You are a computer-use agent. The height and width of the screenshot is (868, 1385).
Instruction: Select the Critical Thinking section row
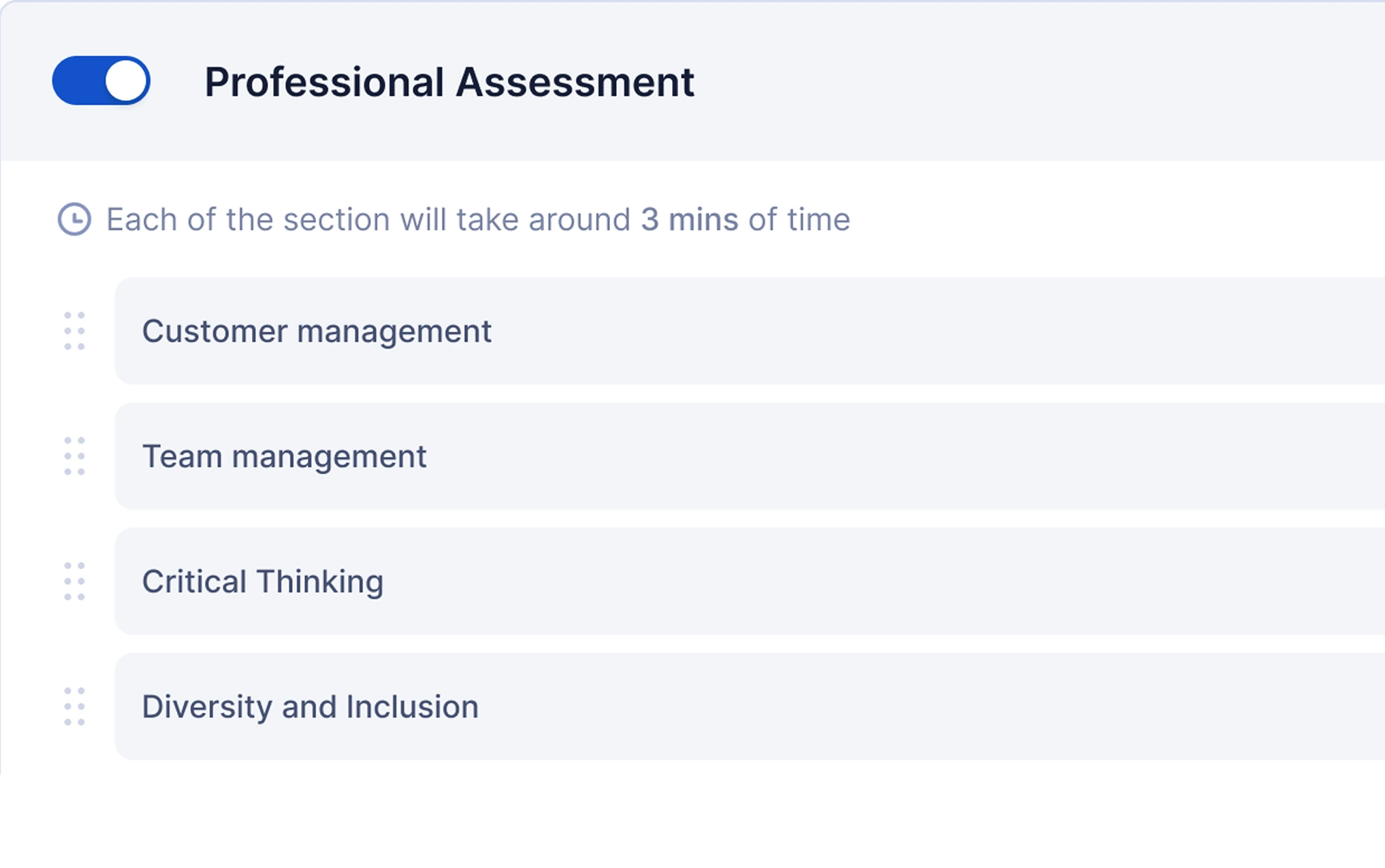[750, 581]
